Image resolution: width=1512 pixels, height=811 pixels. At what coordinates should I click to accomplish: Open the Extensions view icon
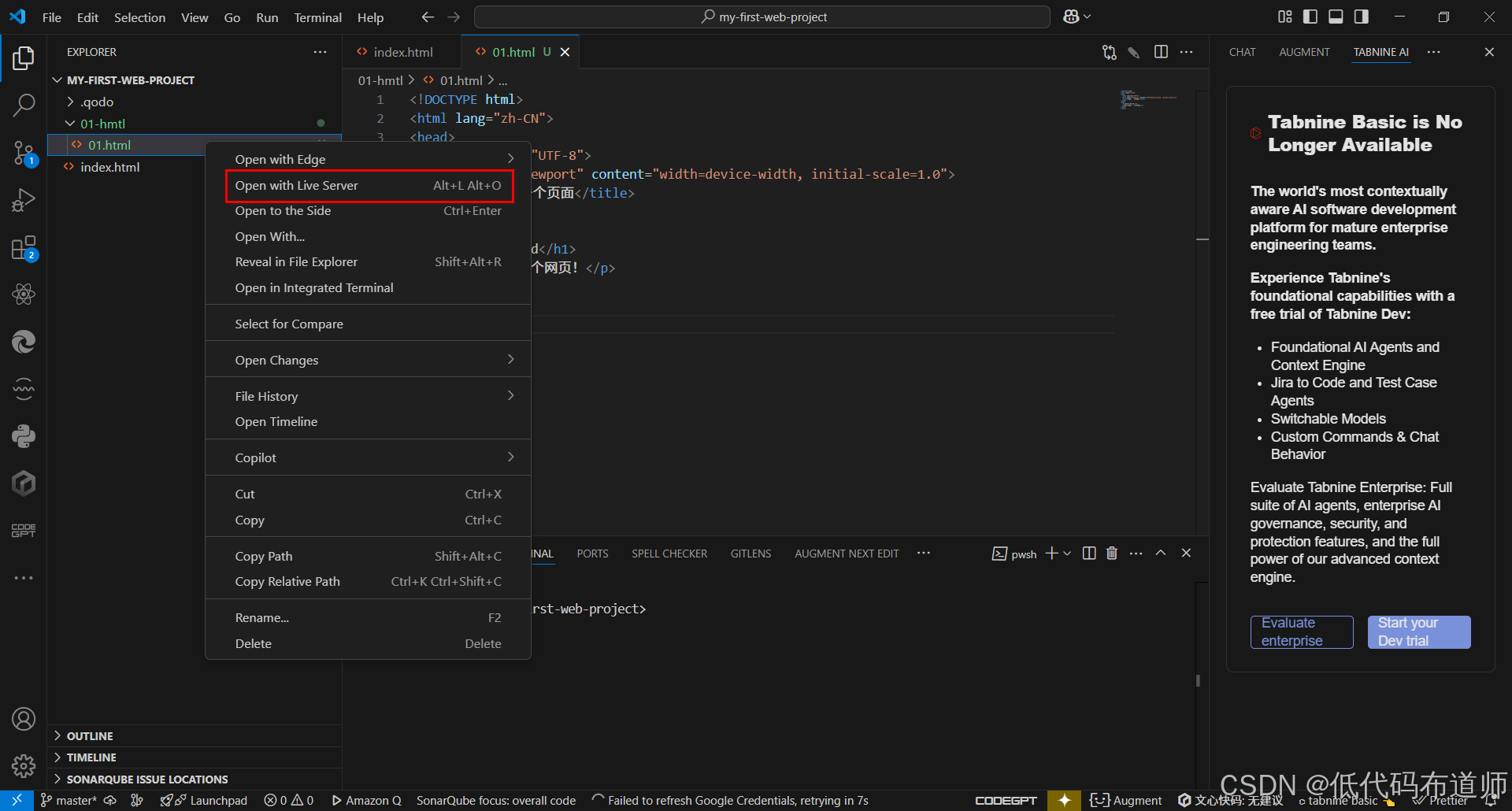(24, 247)
